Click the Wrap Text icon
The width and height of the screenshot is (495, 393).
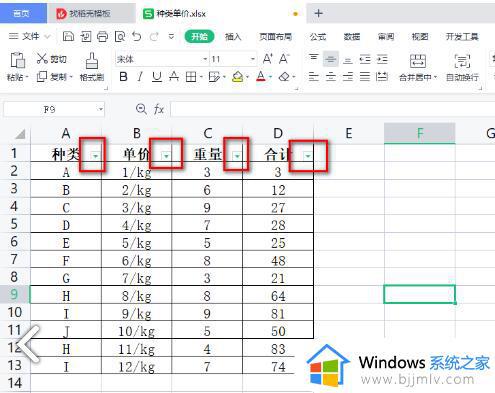pyautogui.click(x=462, y=61)
